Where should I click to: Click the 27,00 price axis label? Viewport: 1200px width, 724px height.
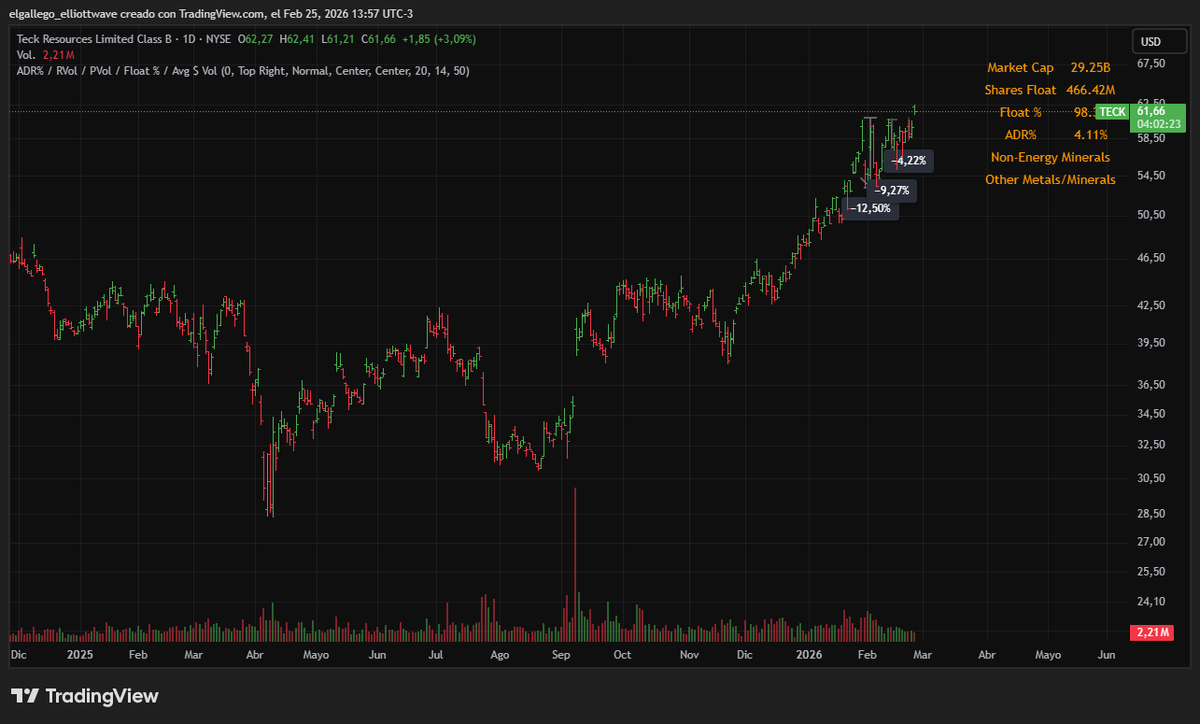1153,541
